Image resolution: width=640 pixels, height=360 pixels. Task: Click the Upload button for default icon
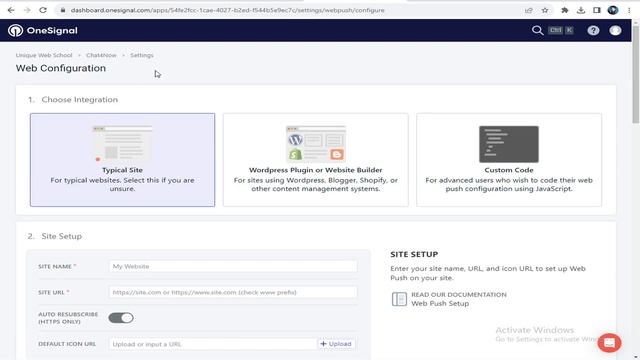pos(336,344)
